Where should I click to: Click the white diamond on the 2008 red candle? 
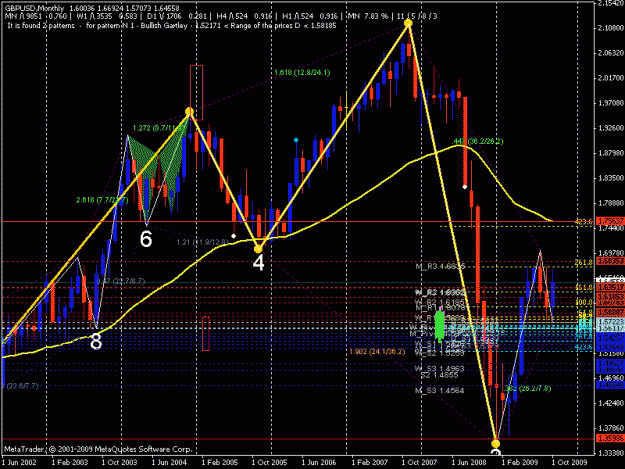(465, 186)
